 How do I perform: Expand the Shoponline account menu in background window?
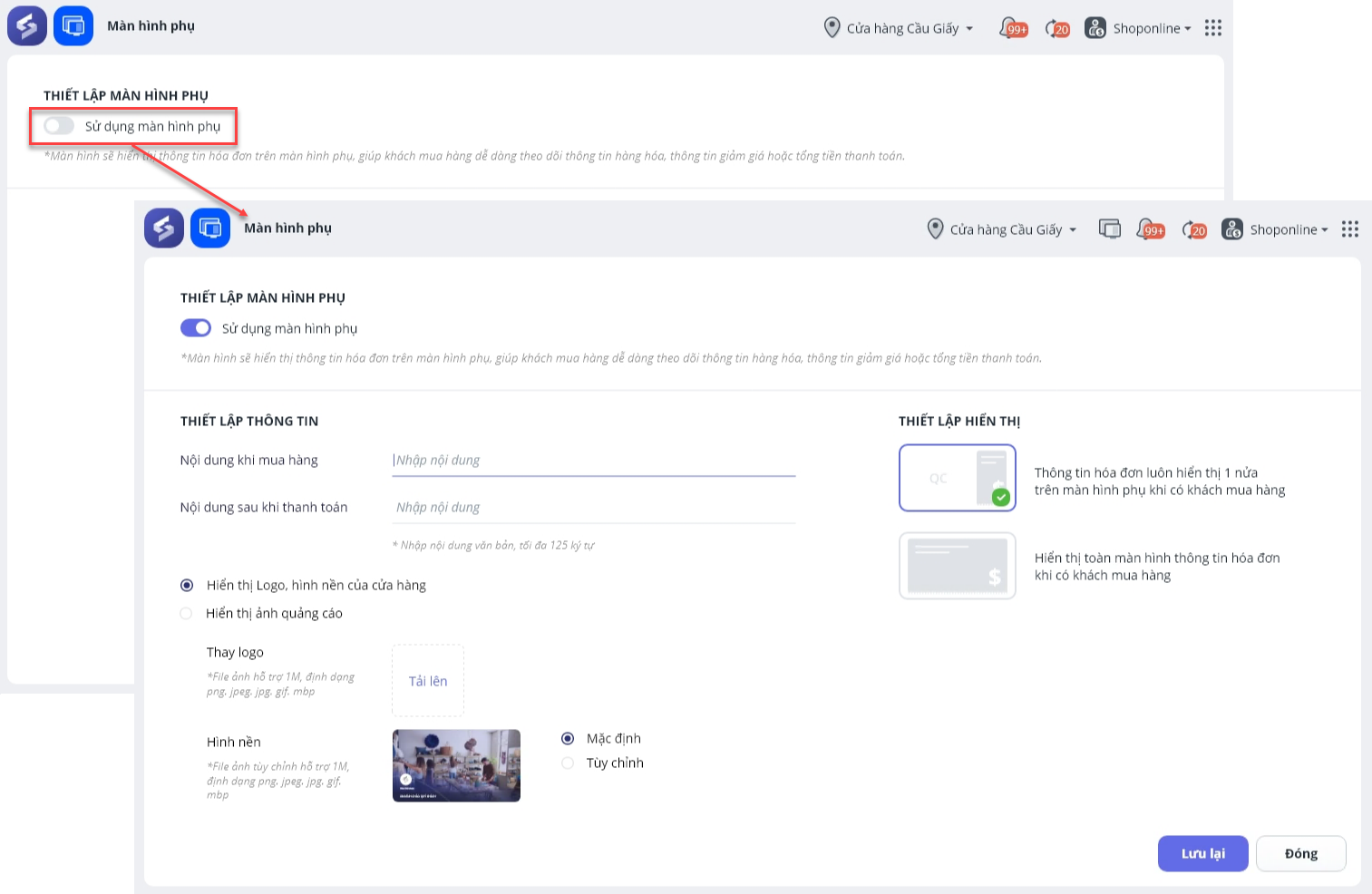coord(1152,28)
